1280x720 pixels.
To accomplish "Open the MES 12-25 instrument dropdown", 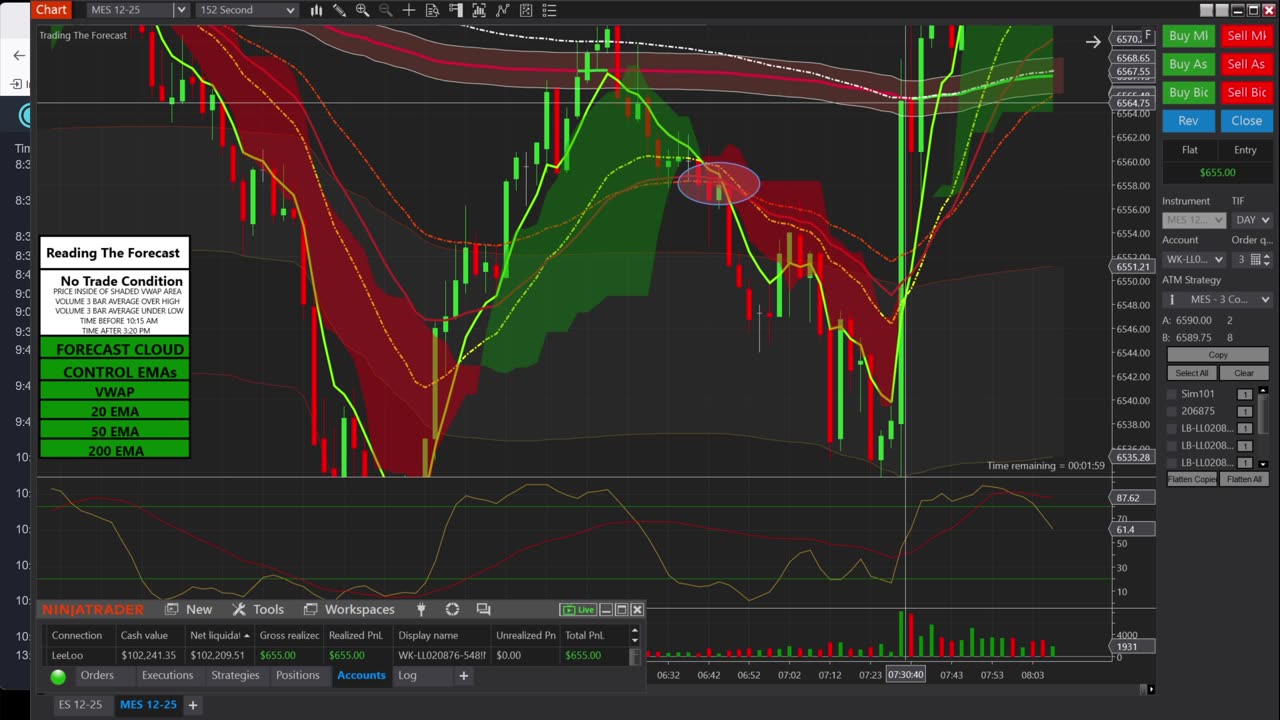I will click(x=138, y=10).
